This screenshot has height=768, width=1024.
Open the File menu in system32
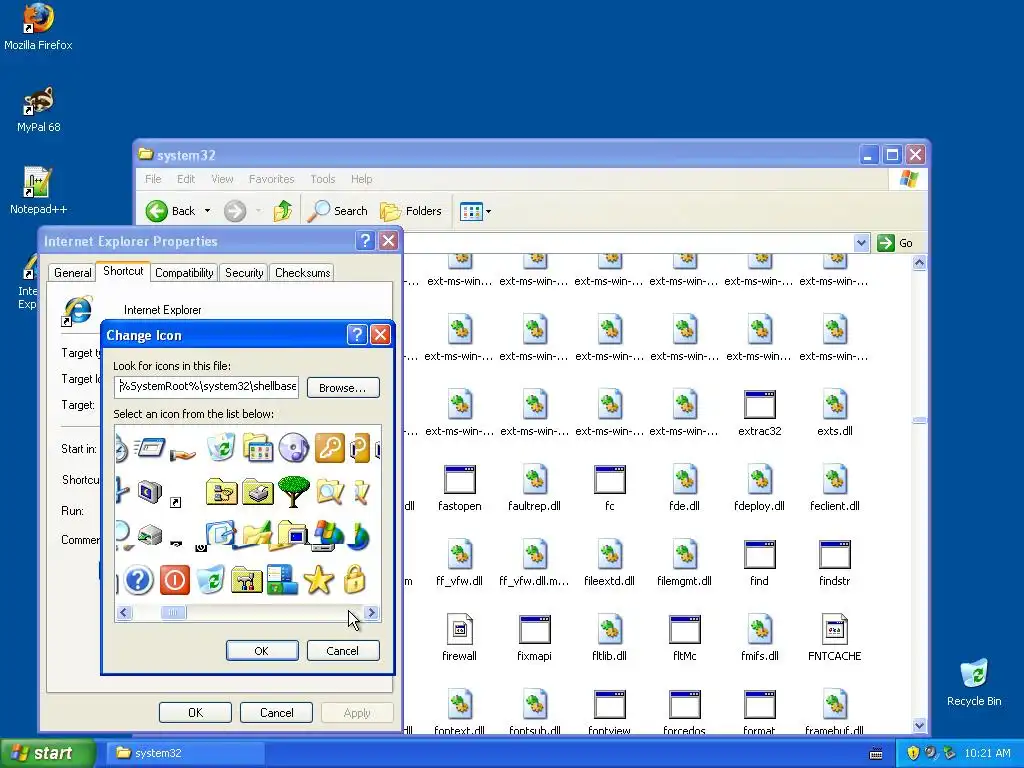click(153, 179)
